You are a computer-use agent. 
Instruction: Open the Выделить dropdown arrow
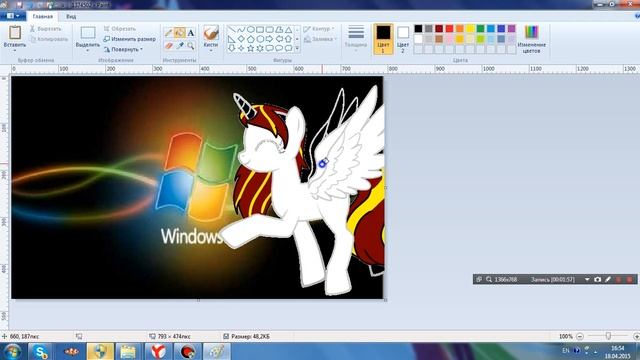(88, 51)
